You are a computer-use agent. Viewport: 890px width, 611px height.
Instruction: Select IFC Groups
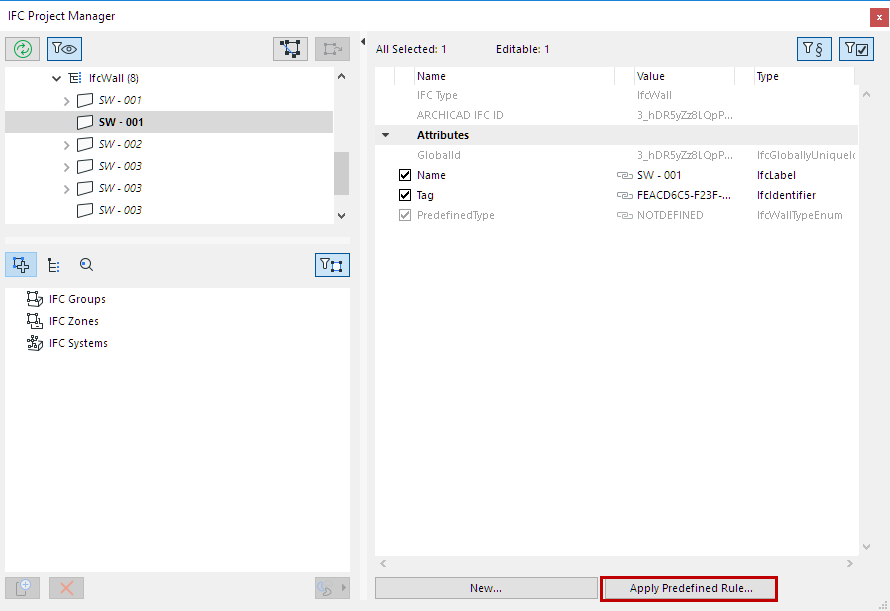(x=77, y=299)
